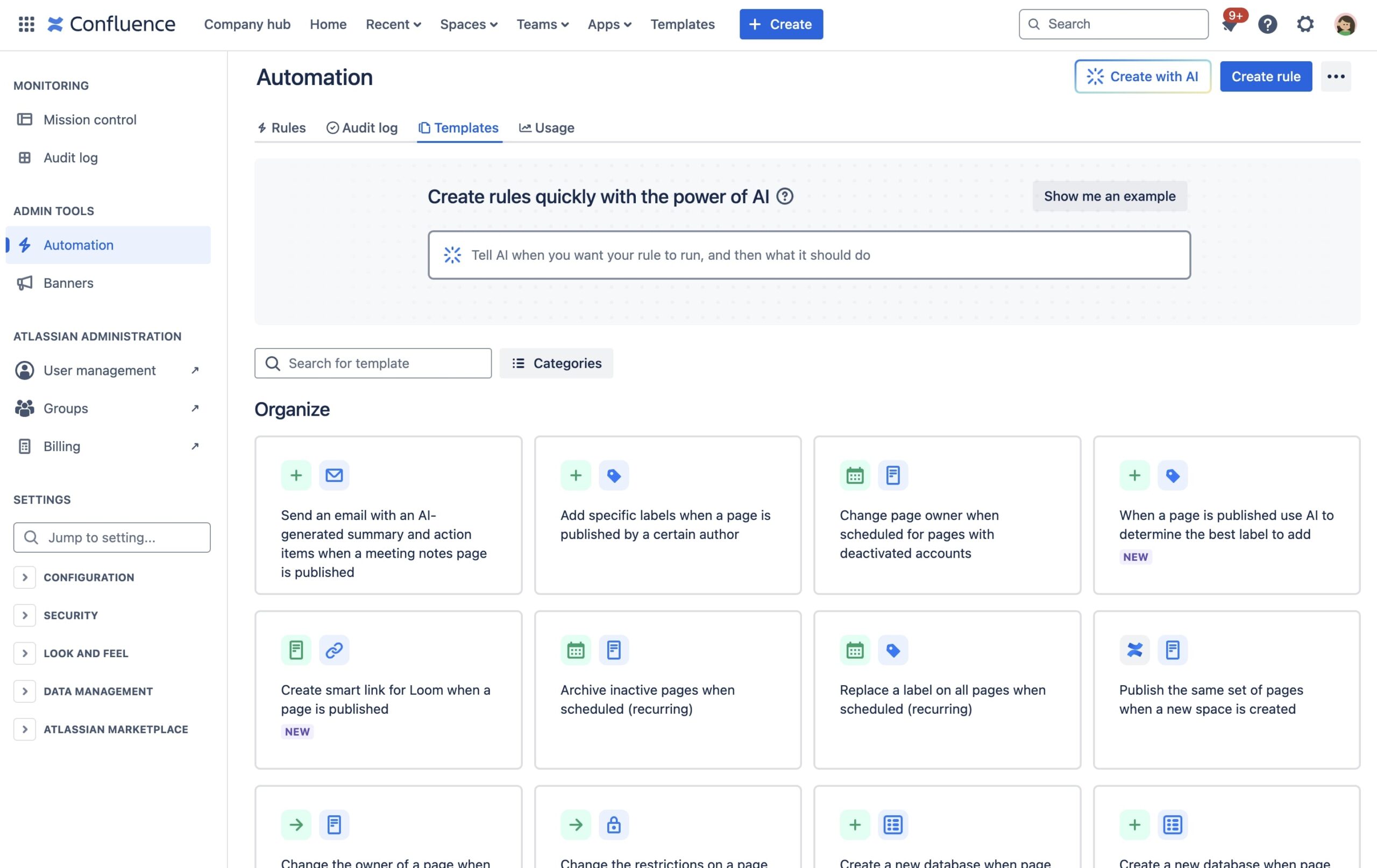
Task: Click the Create rule button
Action: coord(1266,76)
